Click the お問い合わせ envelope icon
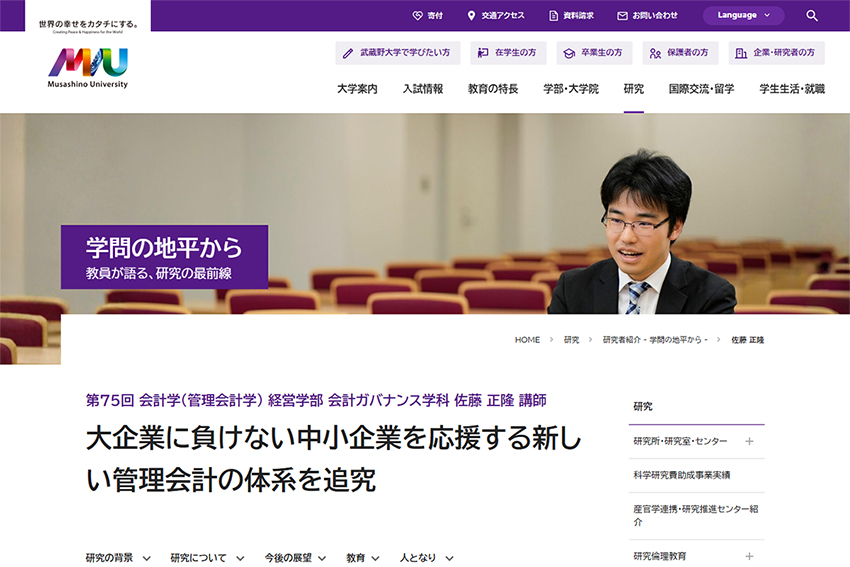Viewport: 850px width, 567px height. 622,16
